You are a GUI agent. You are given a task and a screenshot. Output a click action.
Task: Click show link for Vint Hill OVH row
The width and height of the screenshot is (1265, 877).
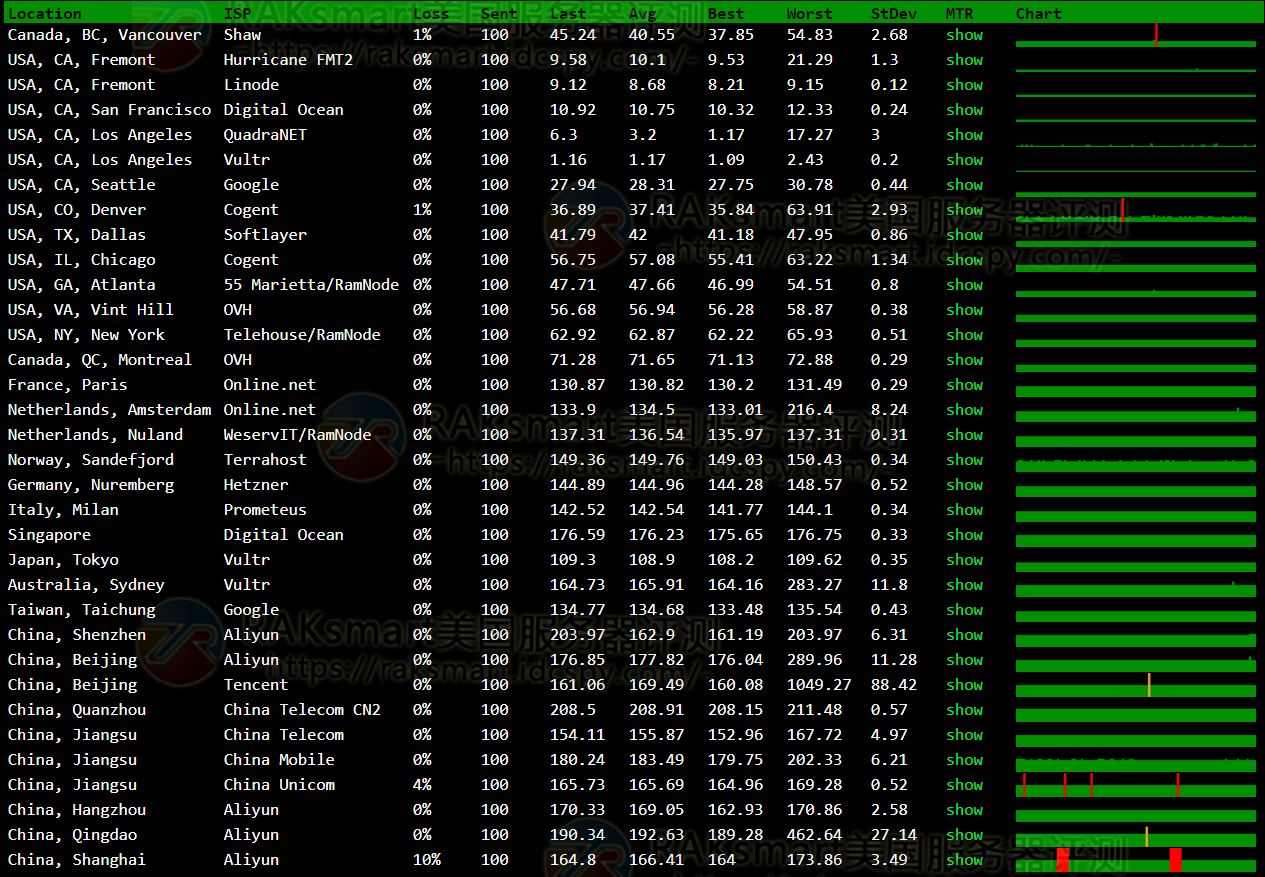pyautogui.click(x=964, y=310)
